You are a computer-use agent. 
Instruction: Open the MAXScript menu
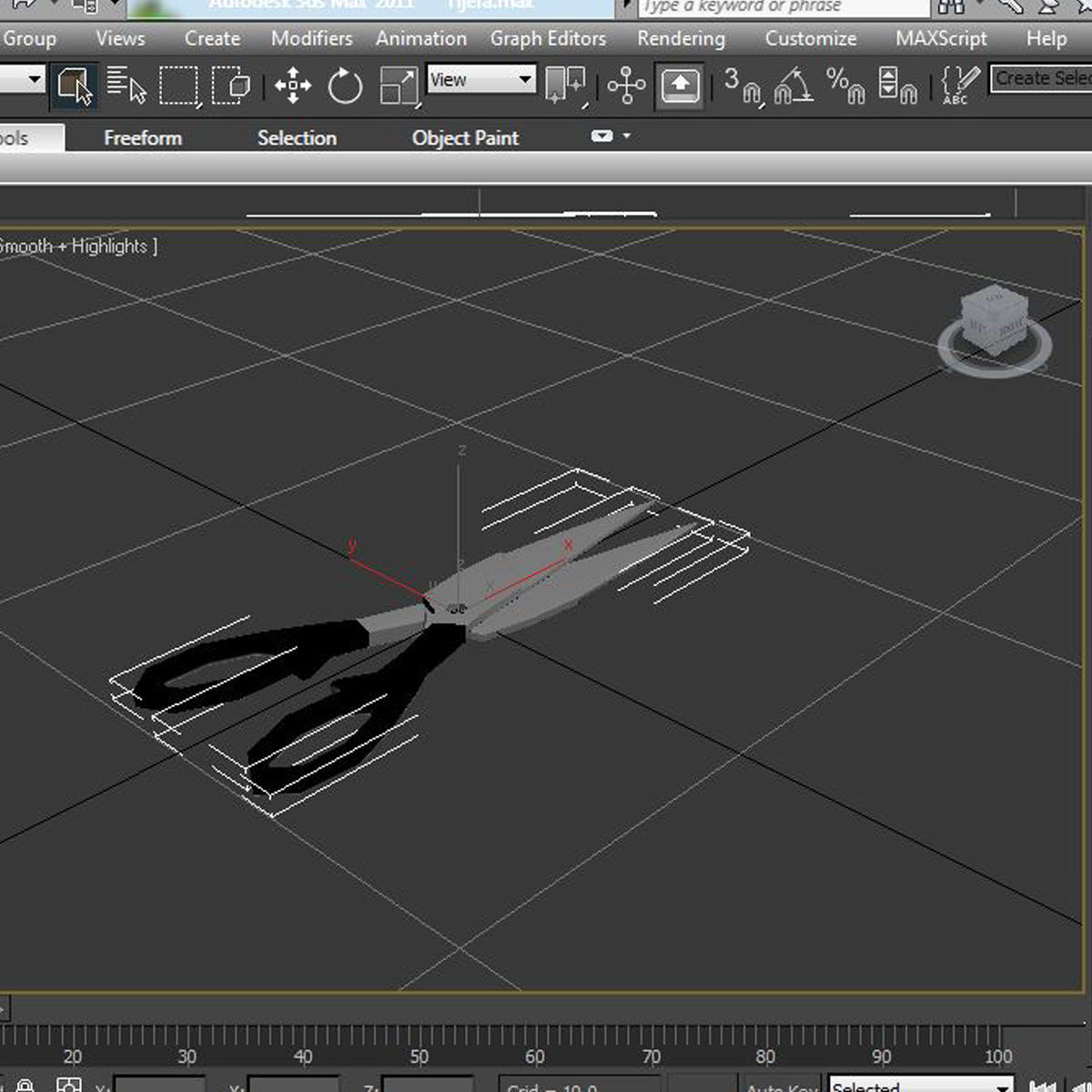[x=941, y=38]
